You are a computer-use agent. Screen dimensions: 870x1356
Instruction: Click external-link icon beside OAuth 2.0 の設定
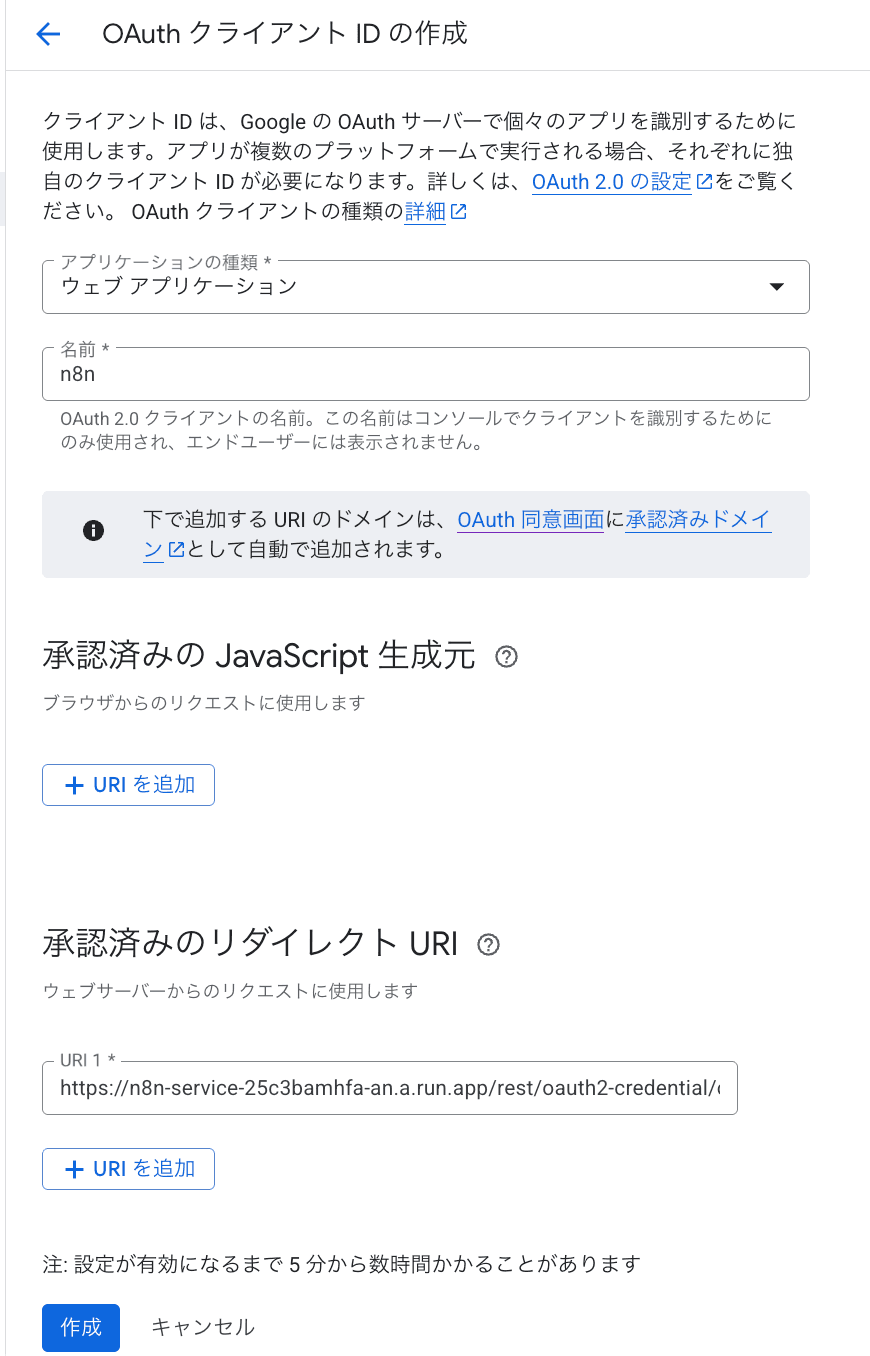point(704,182)
